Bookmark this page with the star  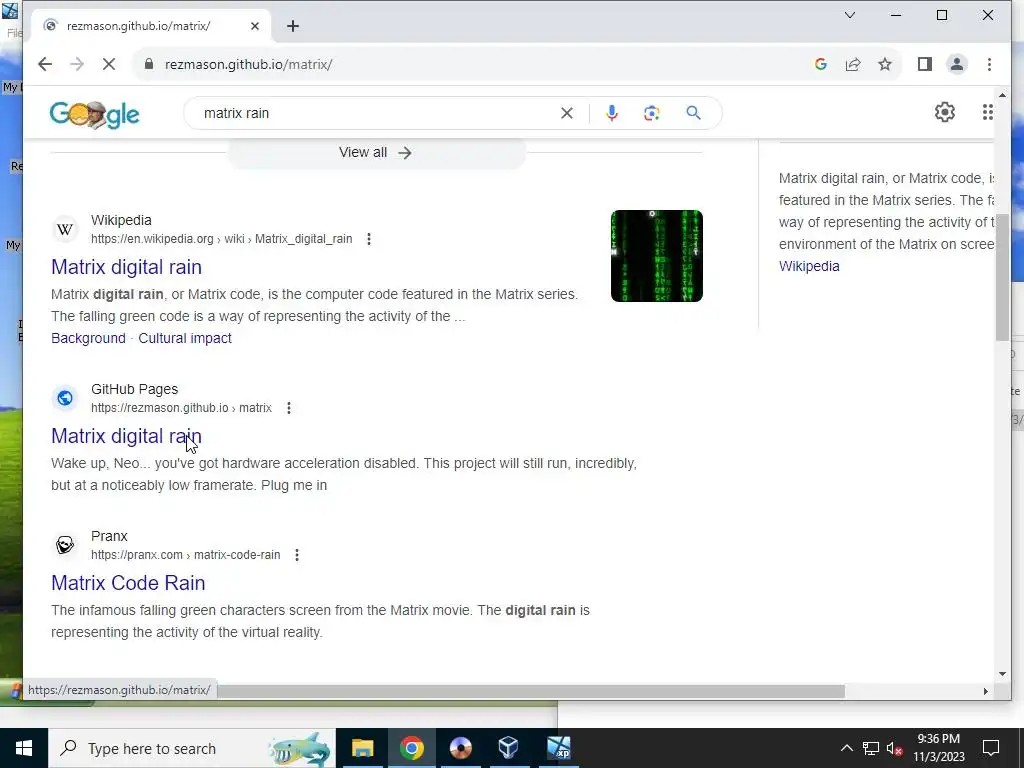[x=885, y=64]
